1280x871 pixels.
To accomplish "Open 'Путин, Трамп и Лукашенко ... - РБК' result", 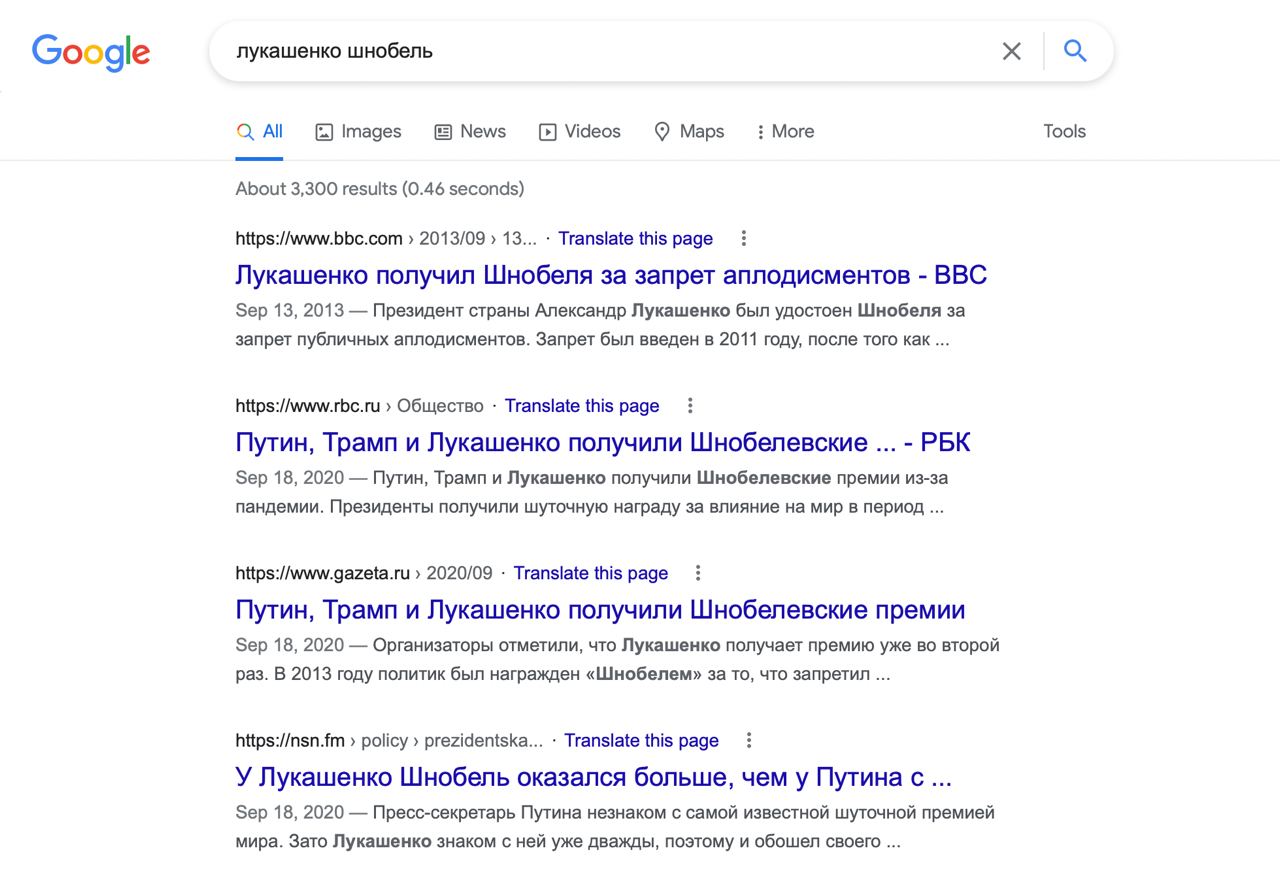I will (603, 442).
